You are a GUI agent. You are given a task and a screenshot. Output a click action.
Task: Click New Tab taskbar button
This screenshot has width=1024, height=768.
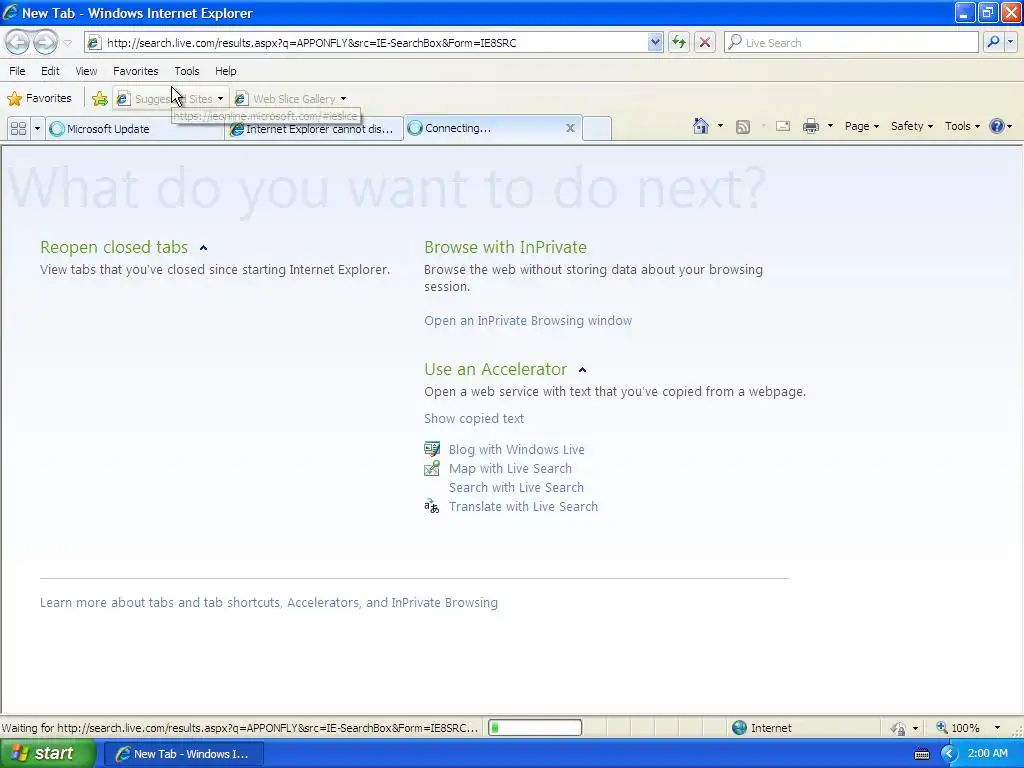pyautogui.click(x=184, y=754)
